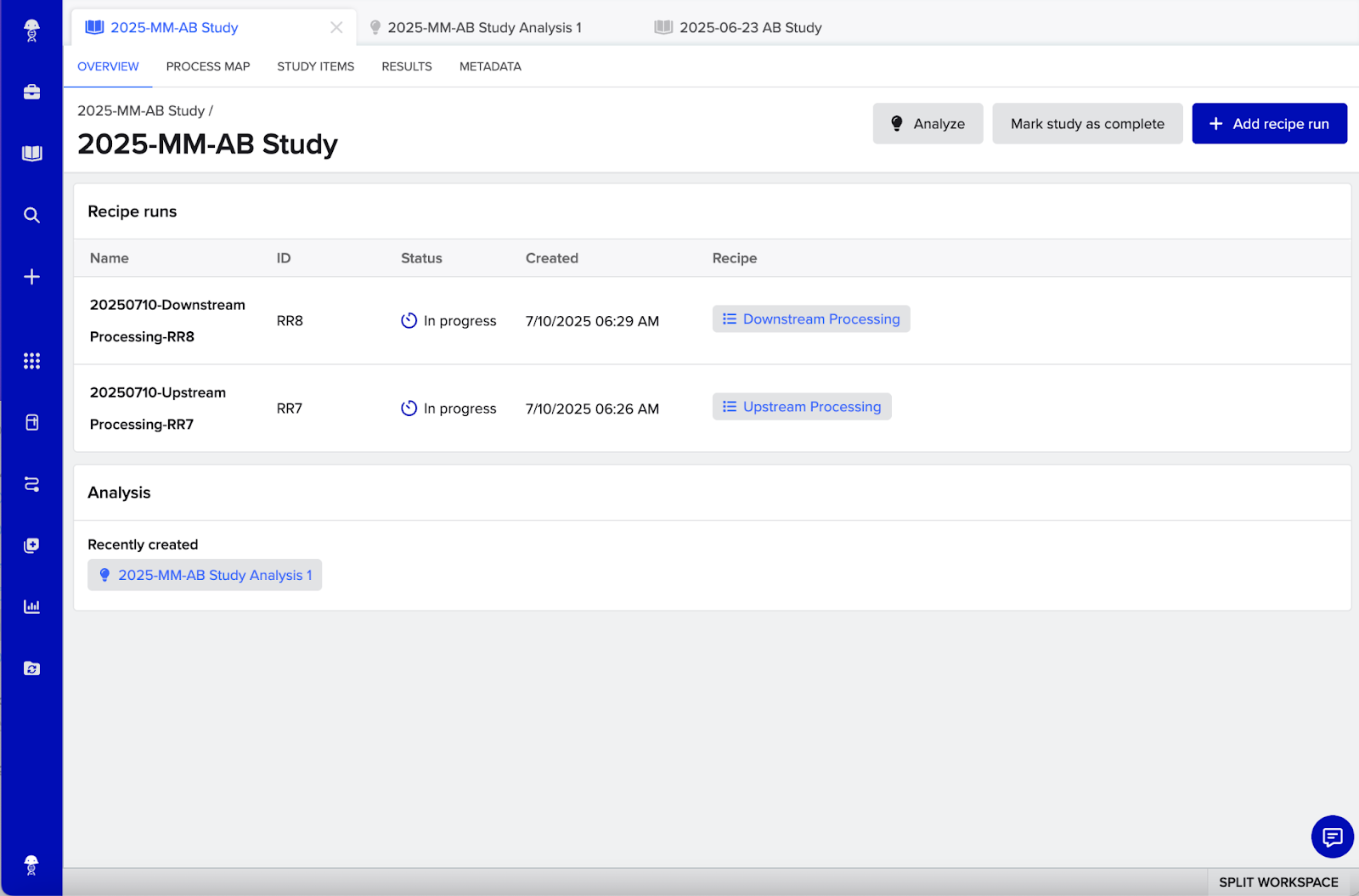Open the workflow route icon in sidebar

31,484
